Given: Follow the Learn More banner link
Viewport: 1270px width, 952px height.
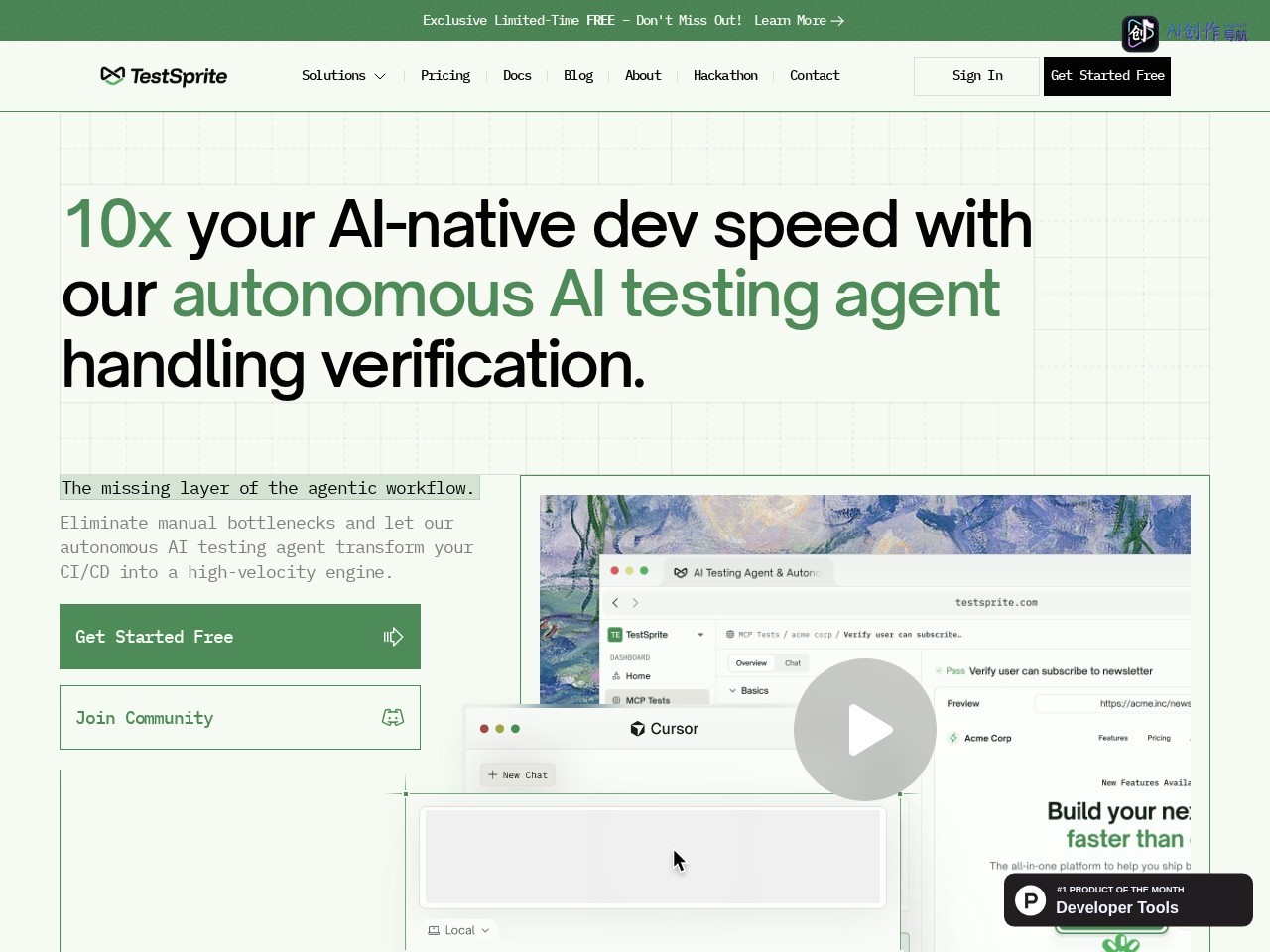Looking at the screenshot, I should pyautogui.click(x=799, y=20).
